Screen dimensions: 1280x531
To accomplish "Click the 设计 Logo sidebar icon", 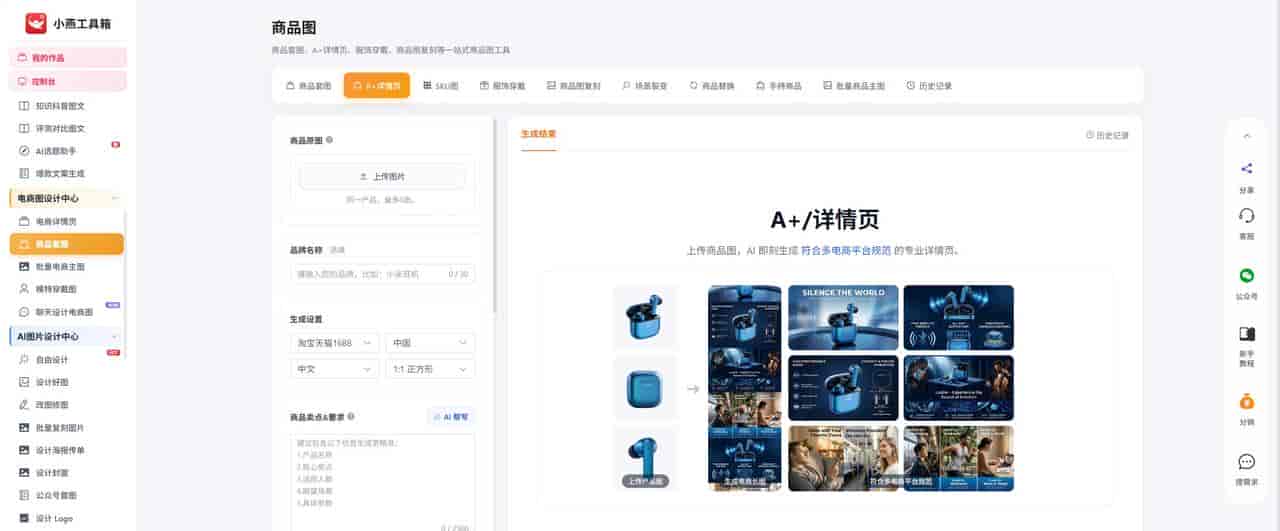I will tap(25, 518).
